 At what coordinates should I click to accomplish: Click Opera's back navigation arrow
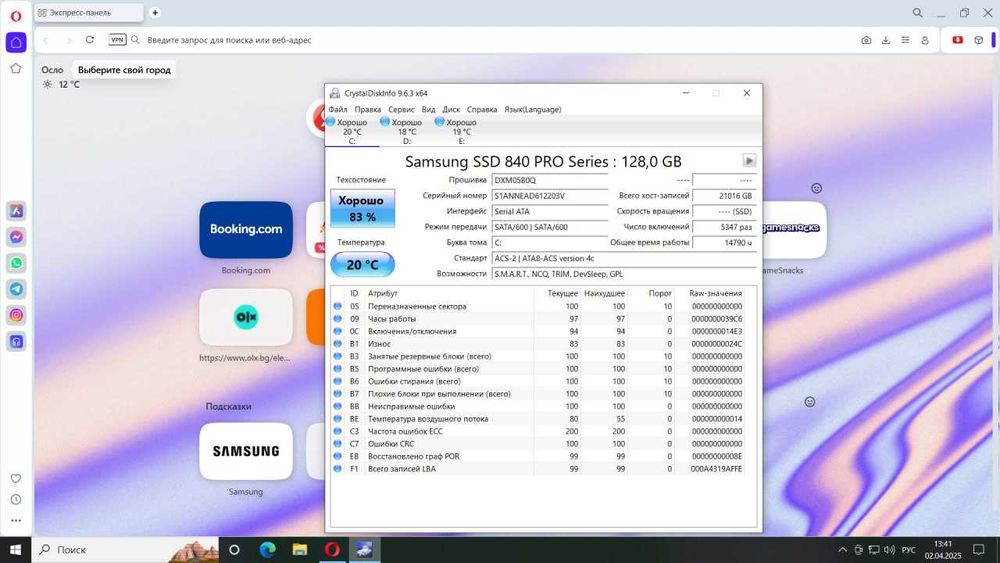click(46, 40)
